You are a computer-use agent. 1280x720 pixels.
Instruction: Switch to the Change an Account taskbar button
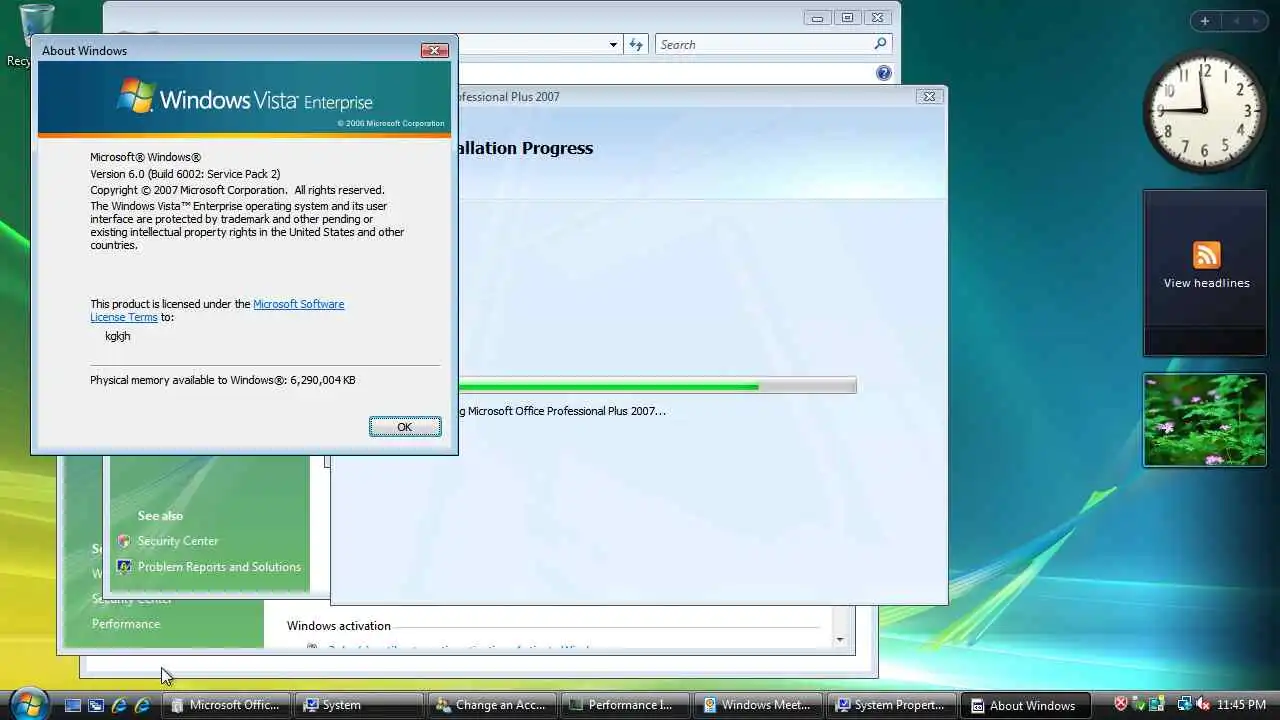coord(492,705)
